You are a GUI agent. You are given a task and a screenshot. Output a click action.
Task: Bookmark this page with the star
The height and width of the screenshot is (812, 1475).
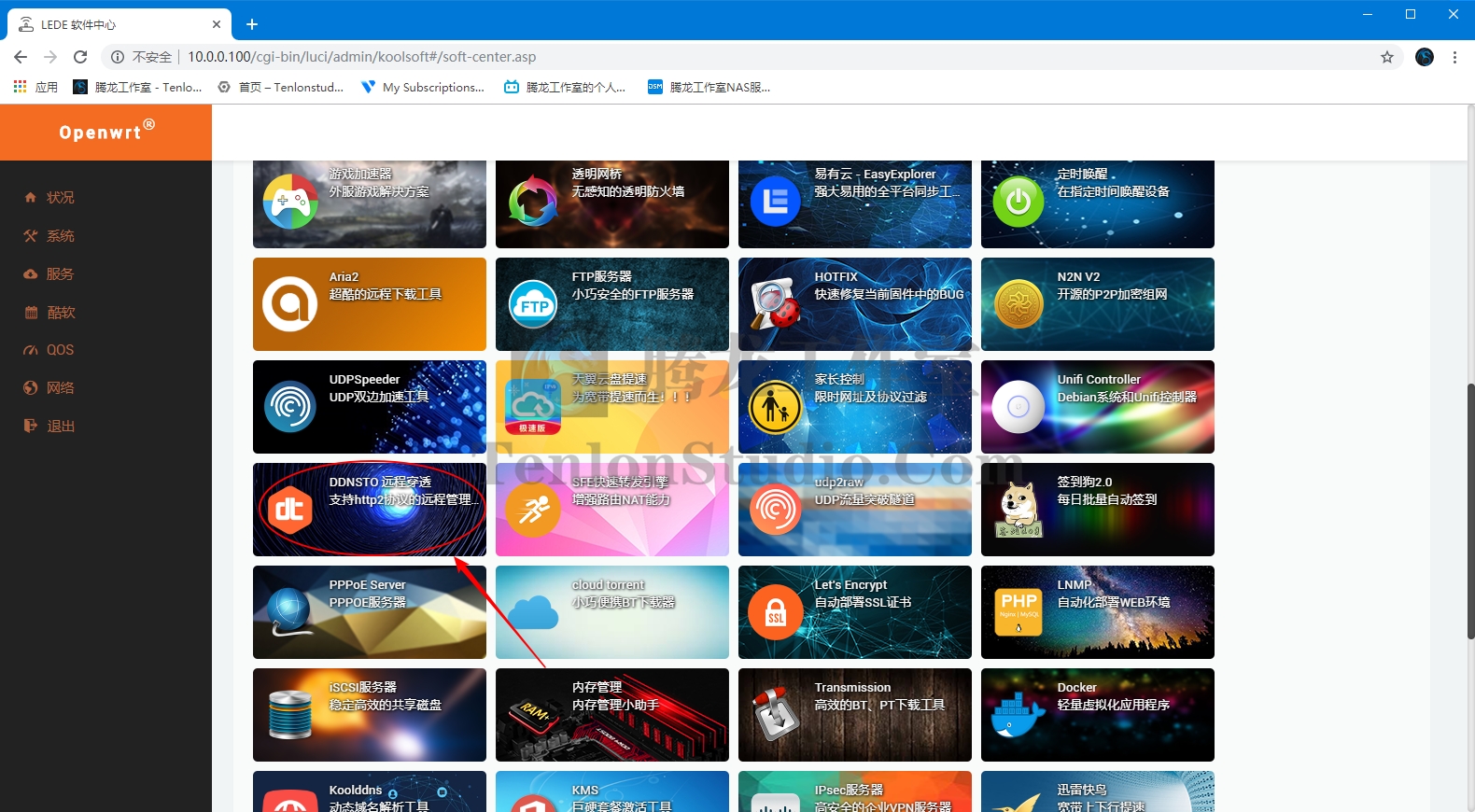point(1387,57)
